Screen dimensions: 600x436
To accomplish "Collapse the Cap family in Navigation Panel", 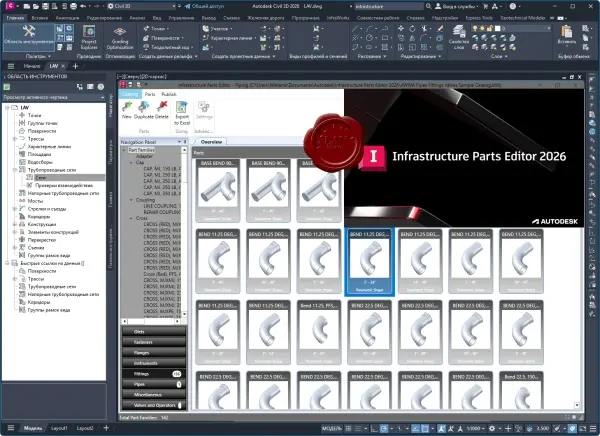I will point(131,162).
